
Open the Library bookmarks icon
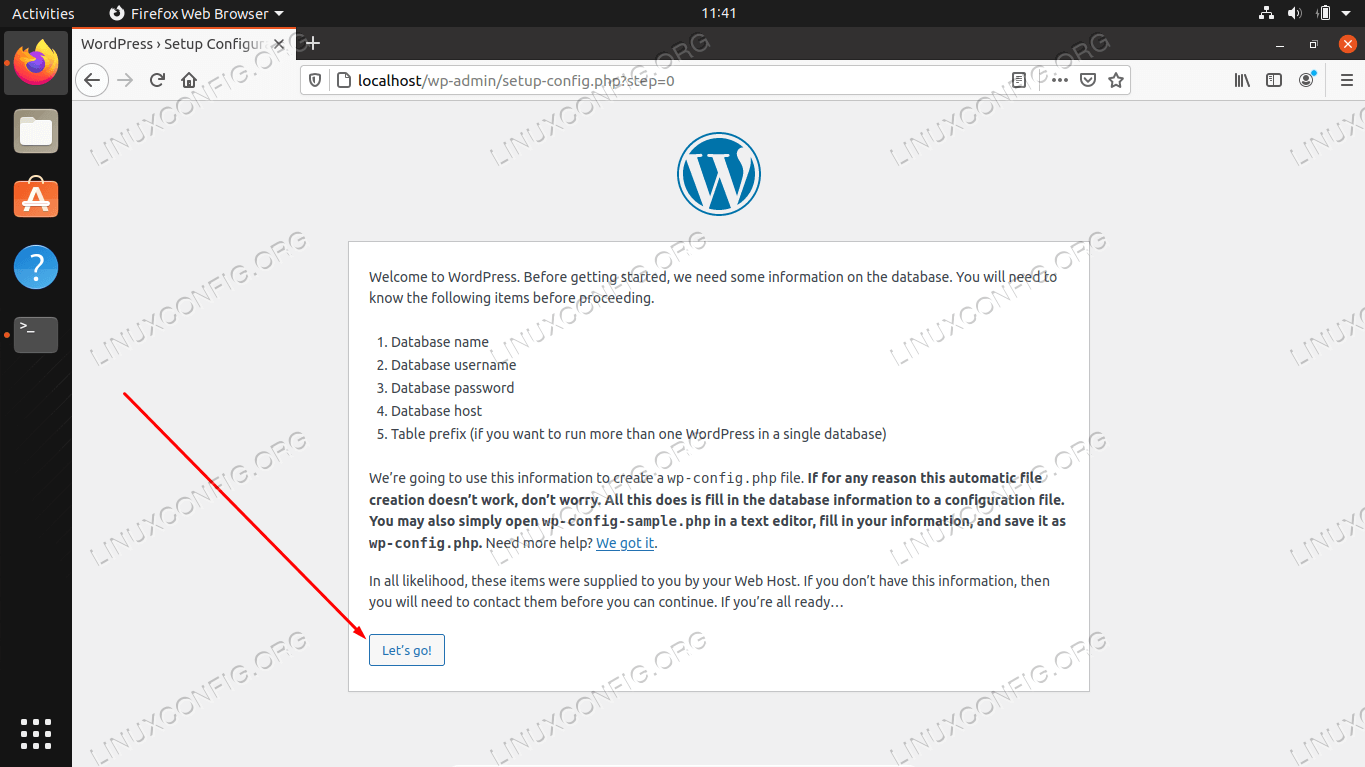[x=1242, y=80]
